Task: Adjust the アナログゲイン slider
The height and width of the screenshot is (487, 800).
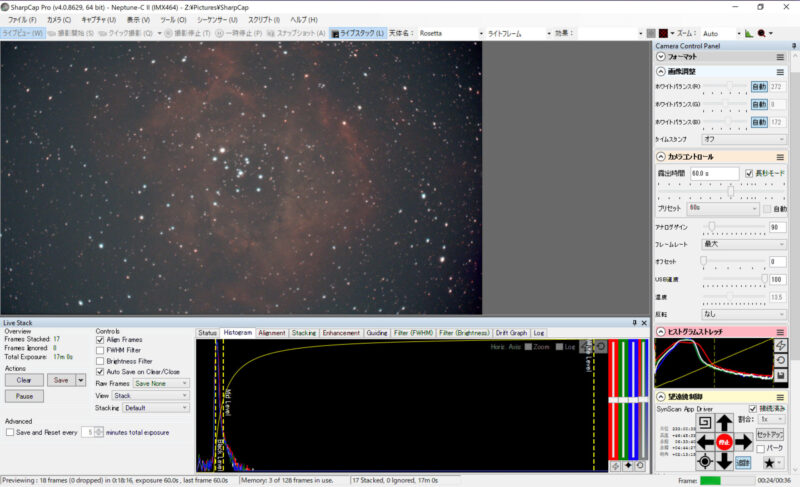Action: pos(712,227)
